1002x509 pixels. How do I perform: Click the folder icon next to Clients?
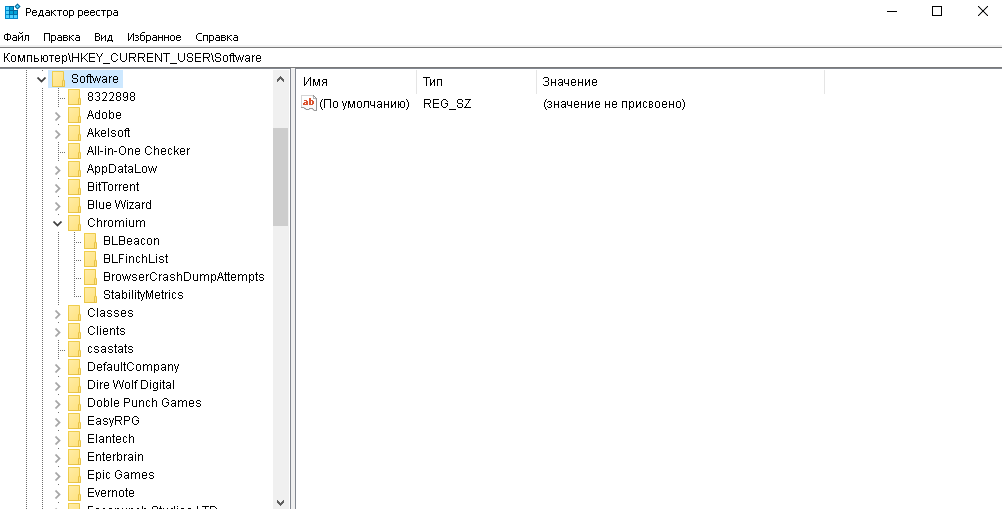(75, 331)
